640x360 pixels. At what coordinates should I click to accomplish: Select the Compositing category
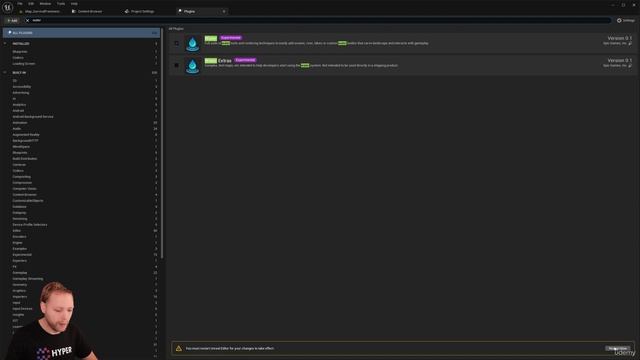[x=22, y=177]
